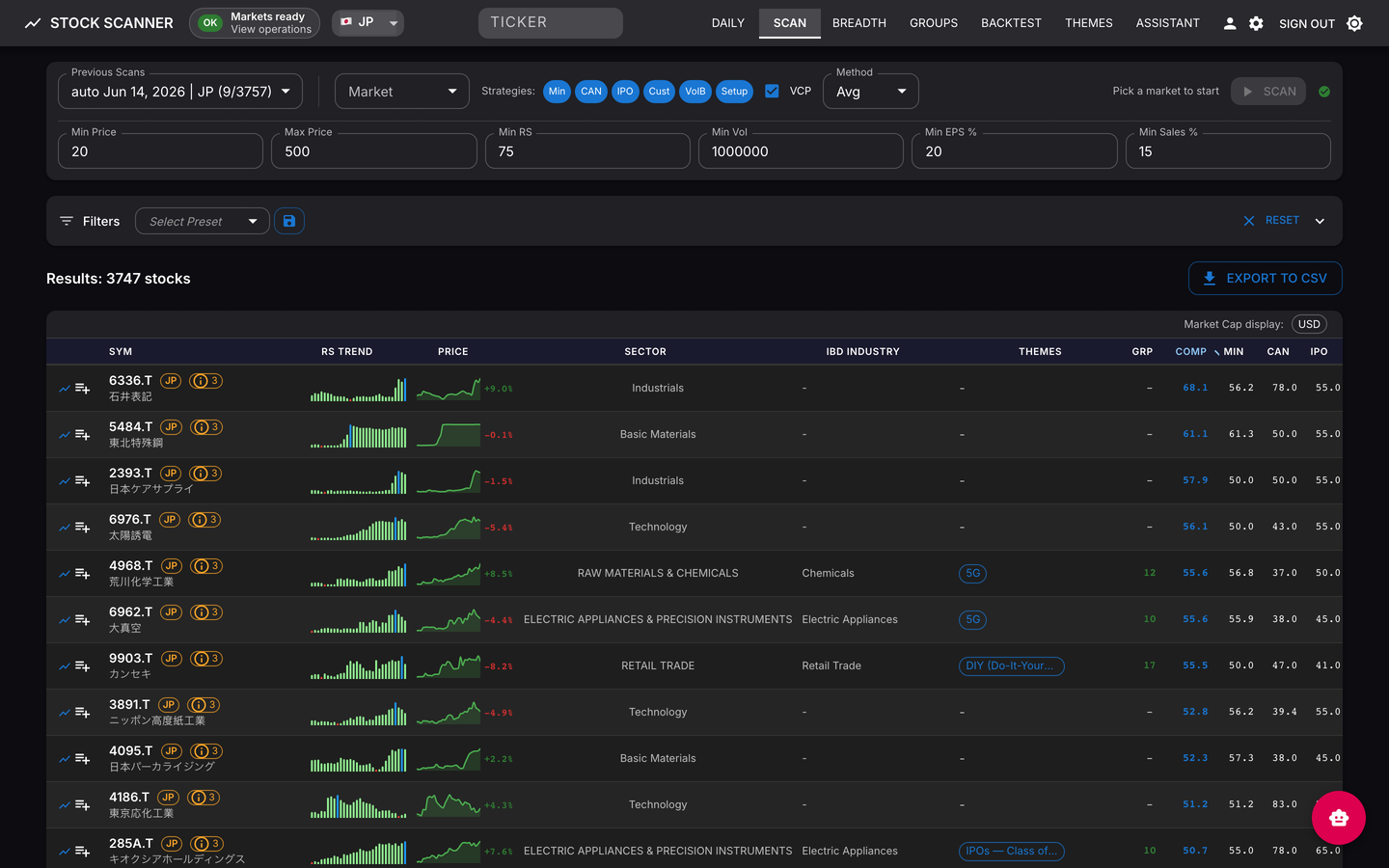Click the filter lines icon beside Filters
Image resolution: width=1389 pixels, height=868 pixels.
coord(67,221)
